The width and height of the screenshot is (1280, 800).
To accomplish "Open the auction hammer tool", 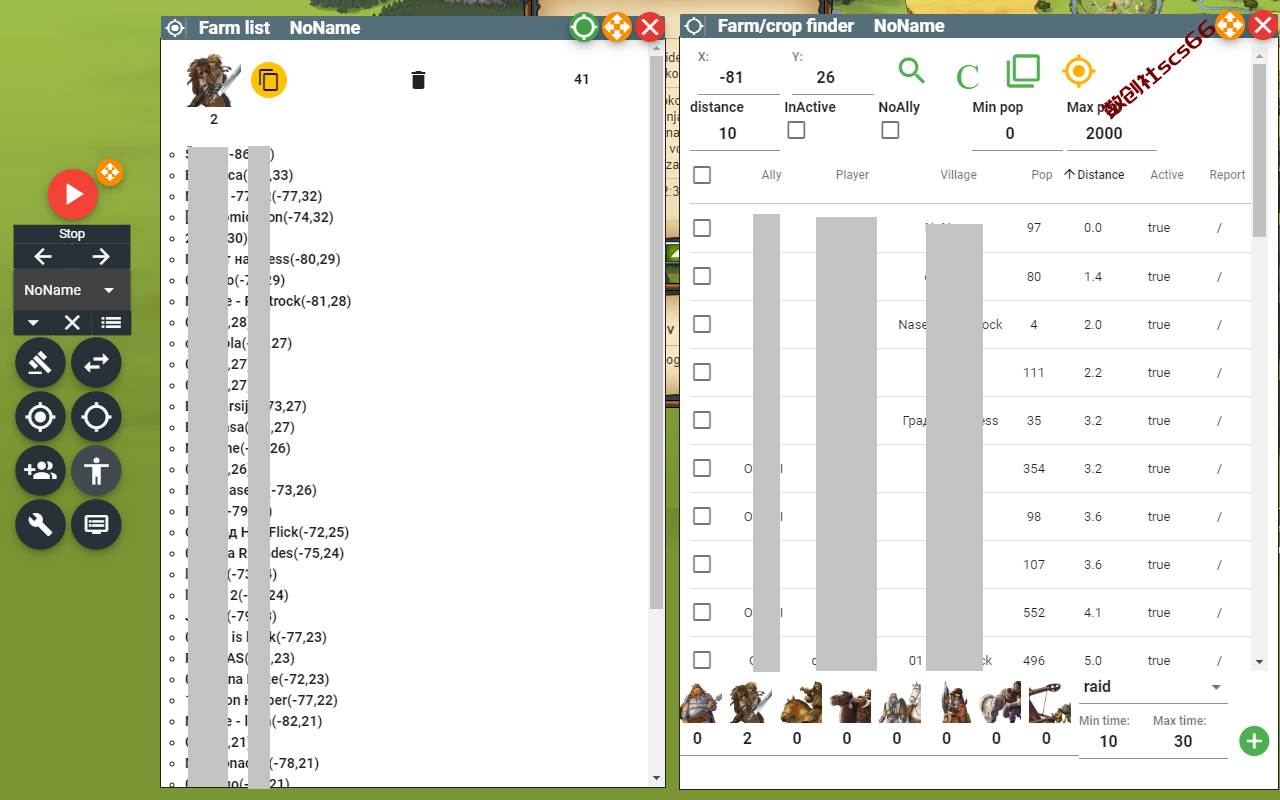I will tap(40, 364).
